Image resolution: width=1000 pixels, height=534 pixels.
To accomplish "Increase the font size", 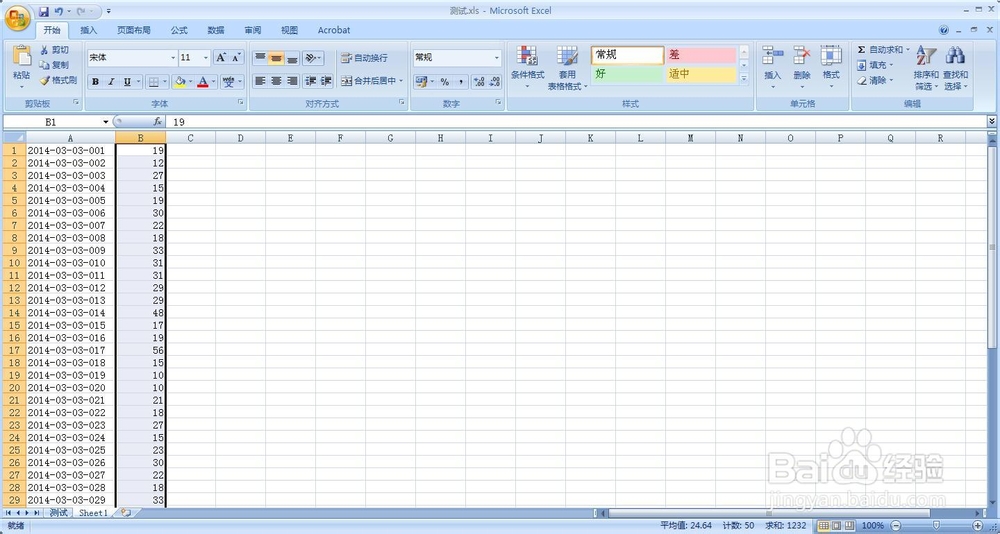I will tap(221, 57).
